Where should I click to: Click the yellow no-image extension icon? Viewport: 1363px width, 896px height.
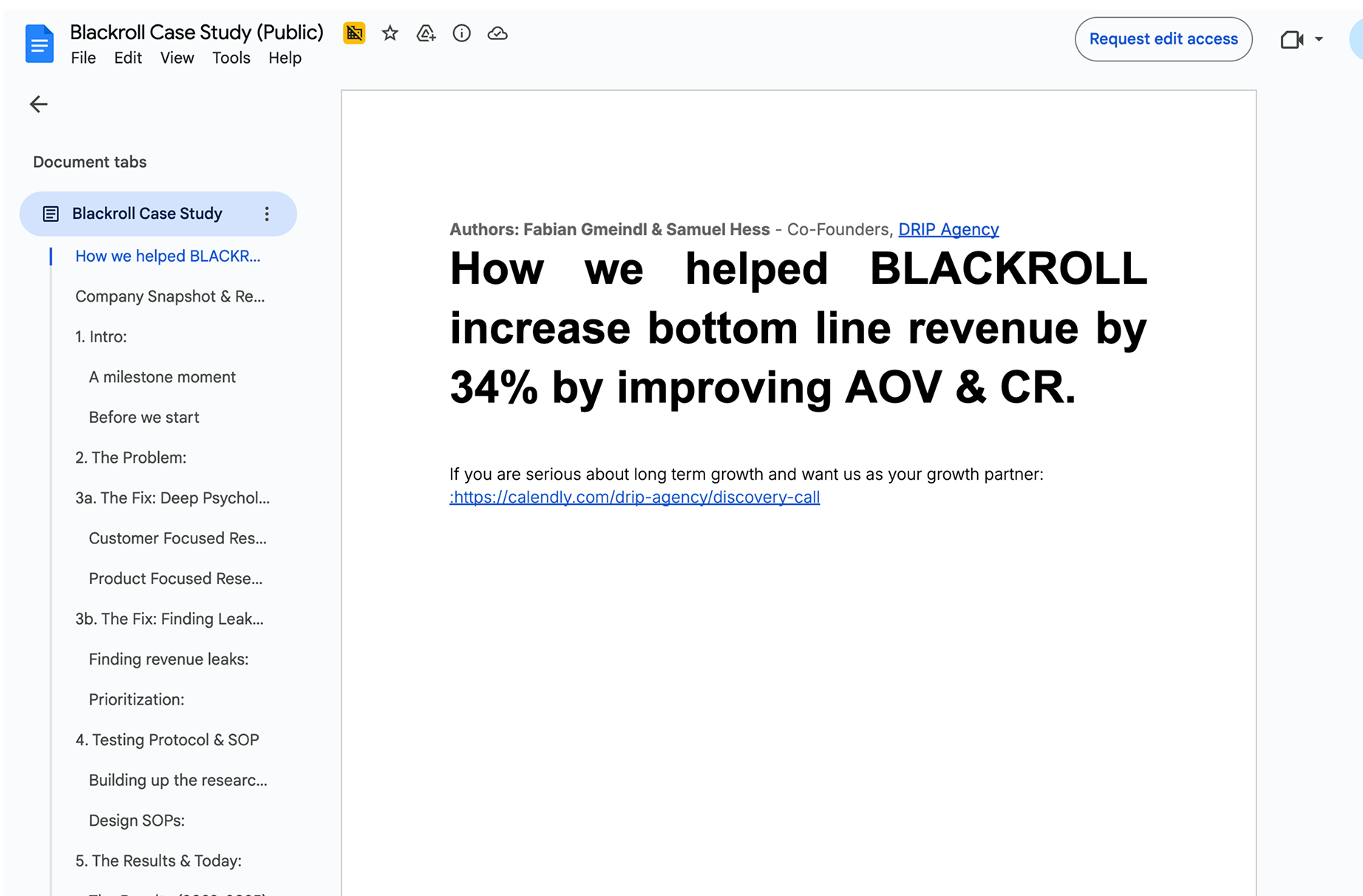pos(354,33)
